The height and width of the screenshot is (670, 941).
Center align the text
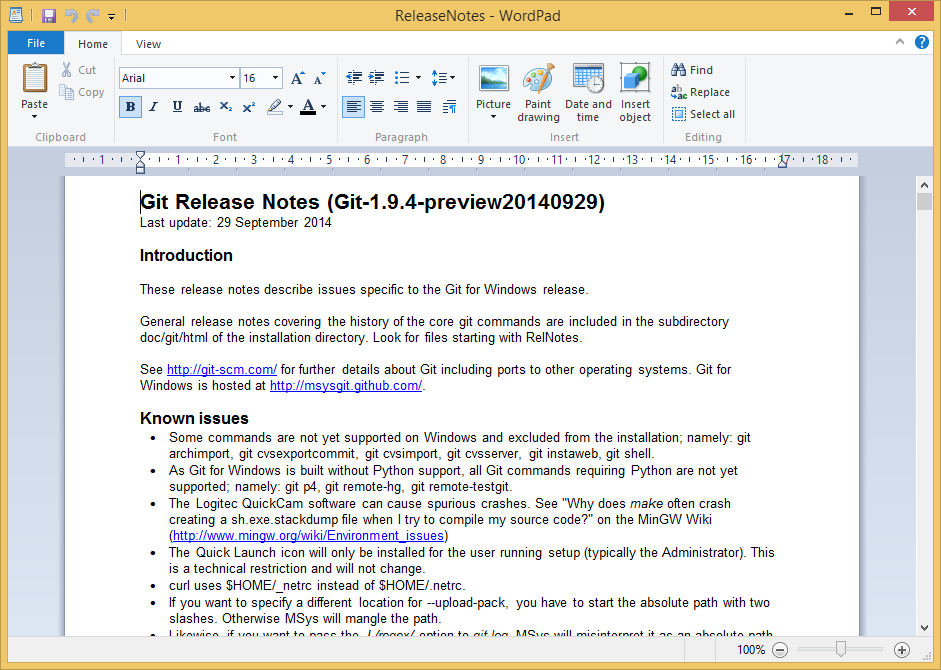pyautogui.click(x=377, y=107)
